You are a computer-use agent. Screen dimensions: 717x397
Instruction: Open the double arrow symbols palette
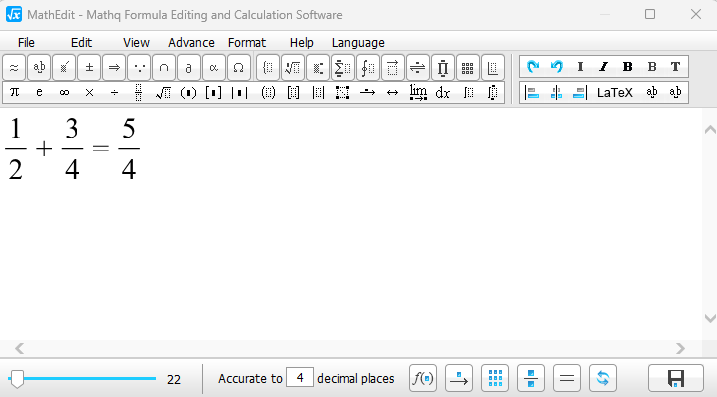point(114,68)
